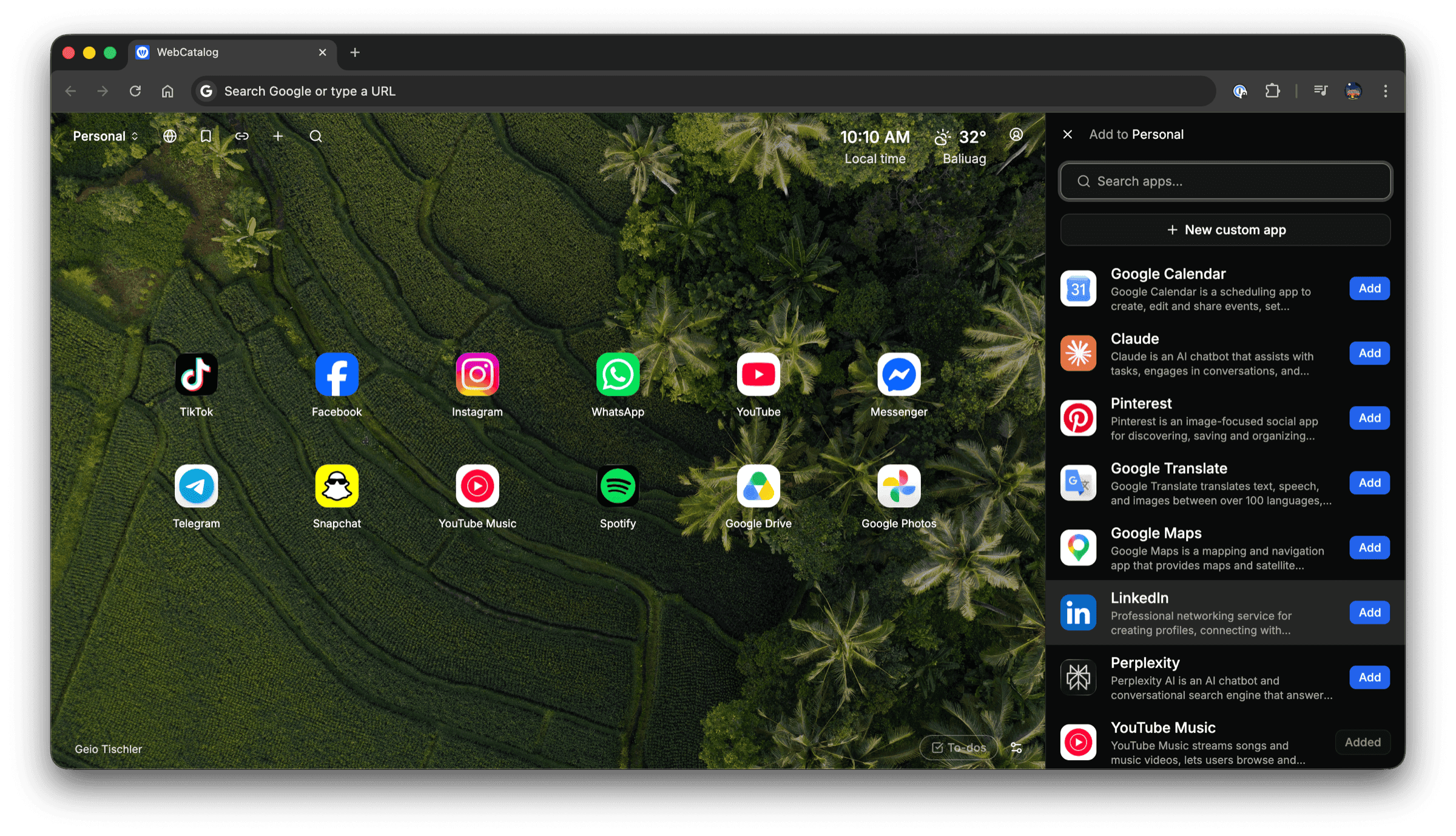Launch the YouTube app icon

[758, 374]
